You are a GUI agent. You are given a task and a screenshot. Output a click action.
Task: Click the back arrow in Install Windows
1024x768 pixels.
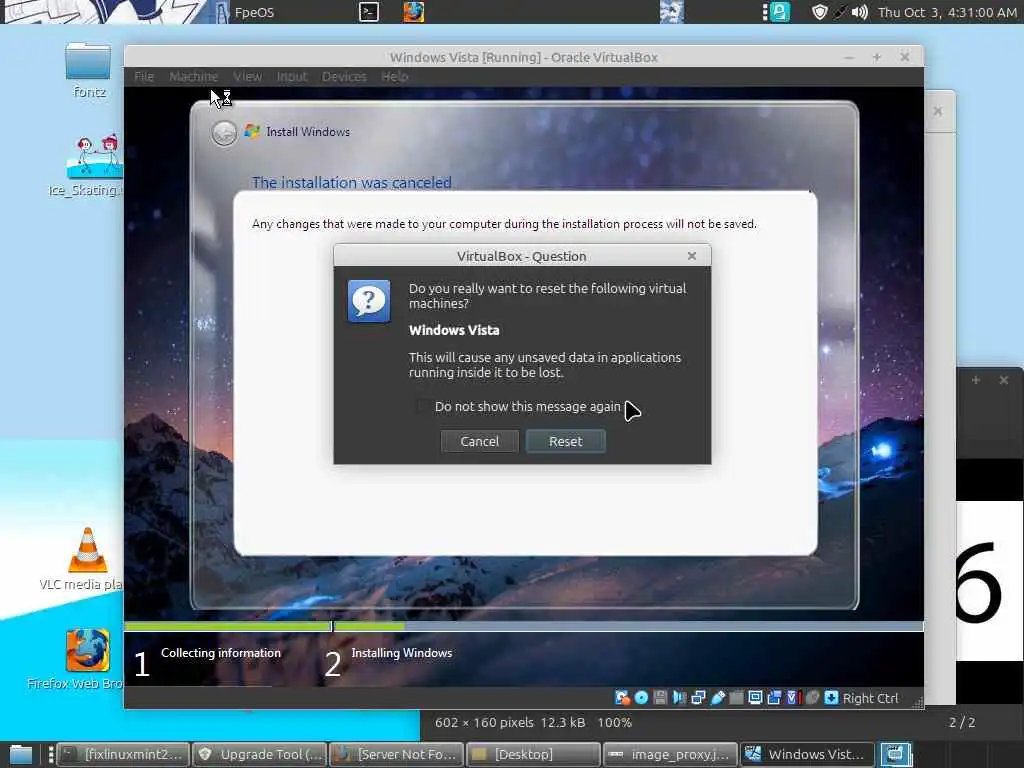click(224, 133)
